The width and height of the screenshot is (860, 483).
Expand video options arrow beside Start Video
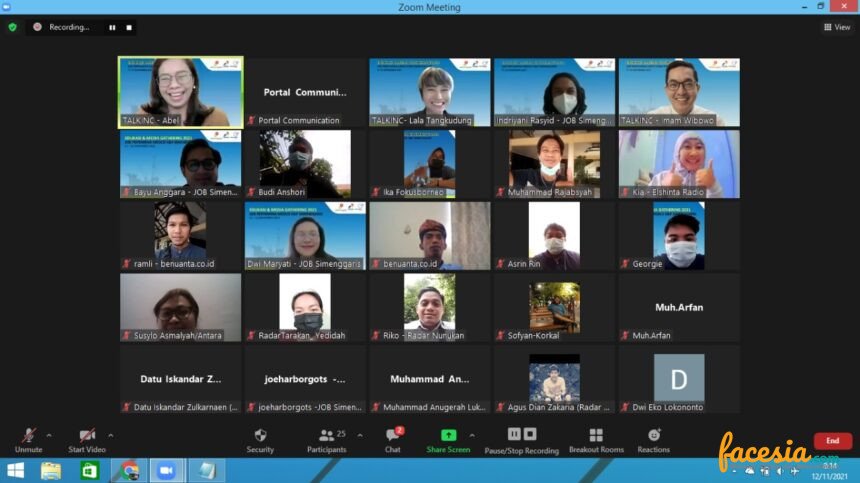(110, 435)
